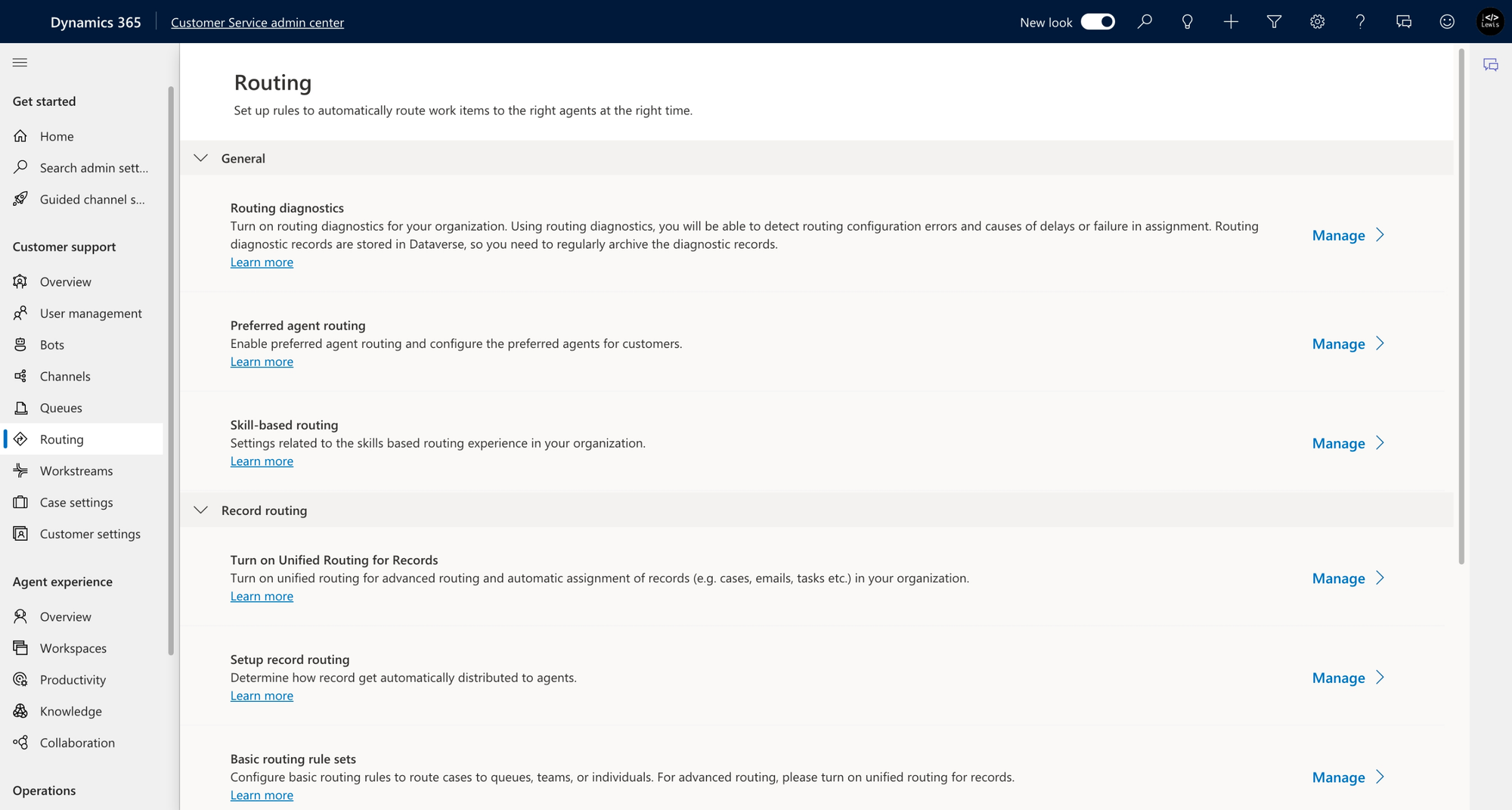Toggle the New look switch
Image resolution: width=1512 pixels, height=810 pixels.
click(x=1098, y=22)
